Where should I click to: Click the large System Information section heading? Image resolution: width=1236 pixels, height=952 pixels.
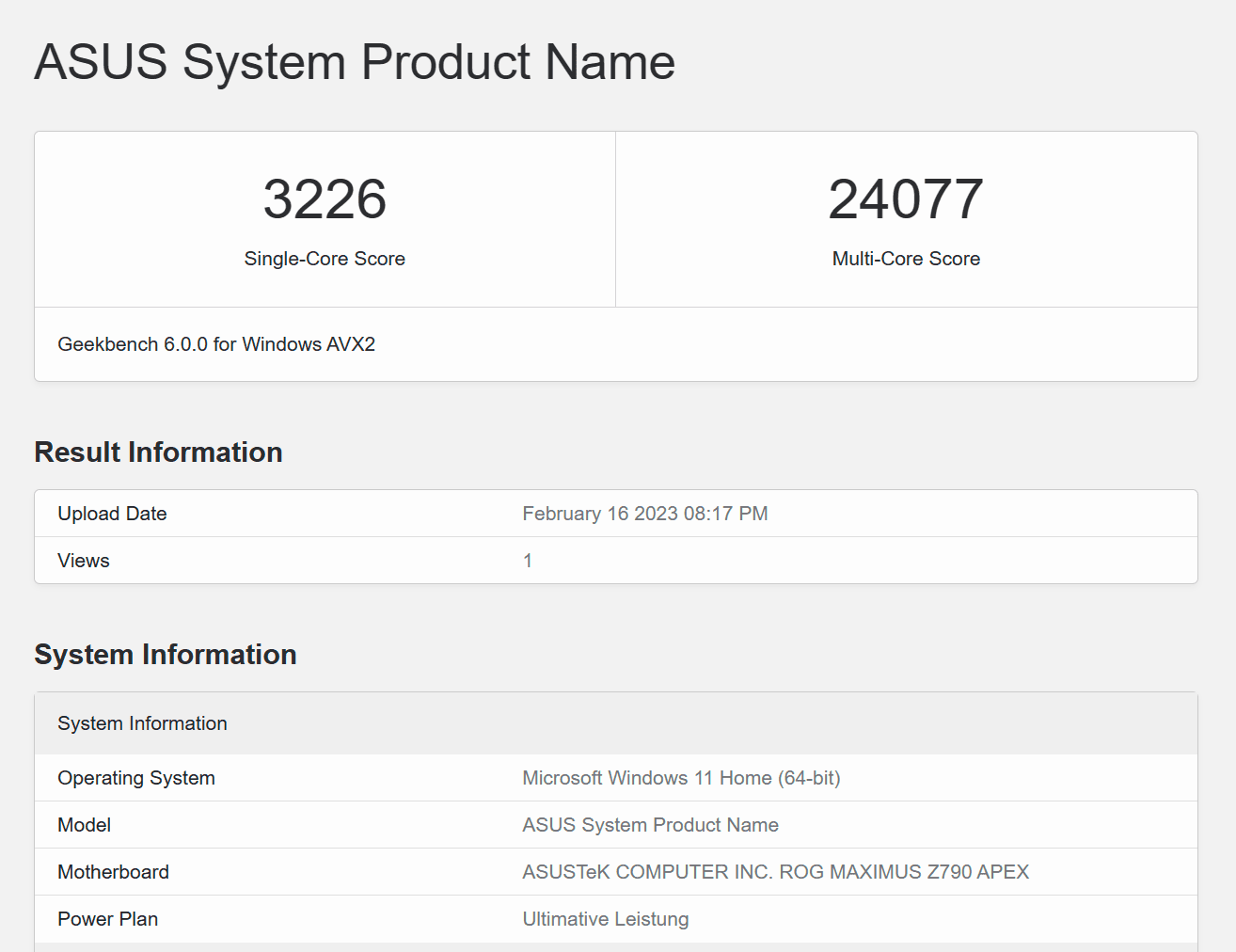click(x=166, y=655)
